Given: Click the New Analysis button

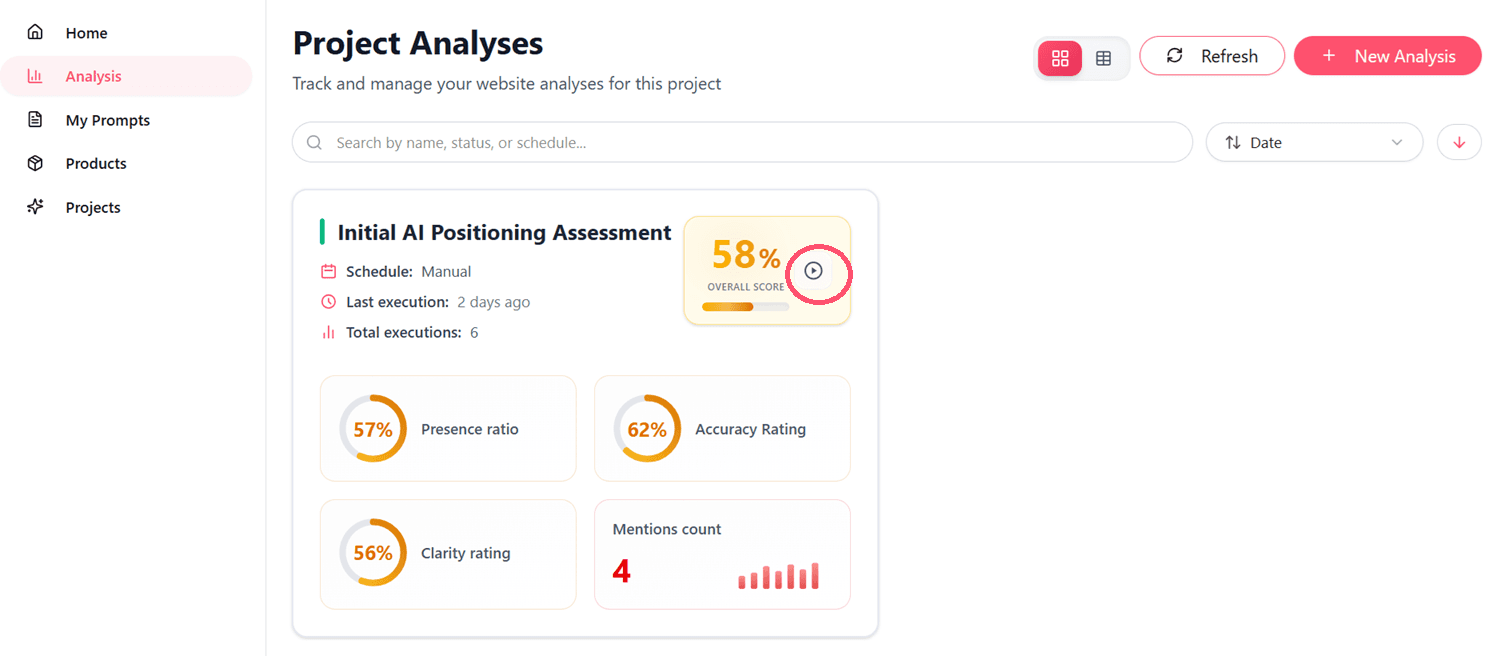Looking at the screenshot, I should click(1387, 56).
